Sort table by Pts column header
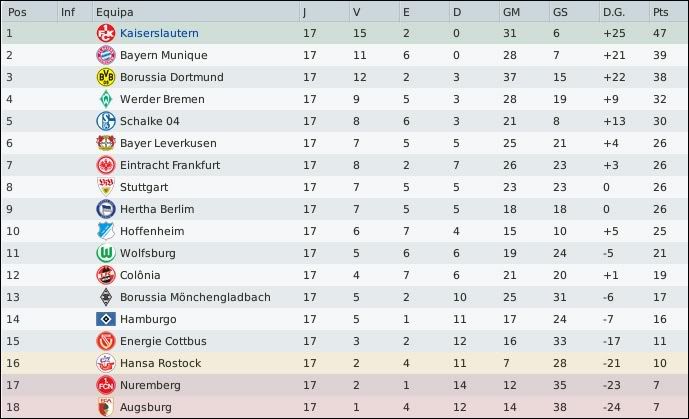The width and height of the screenshot is (689, 419). pos(660,11)
